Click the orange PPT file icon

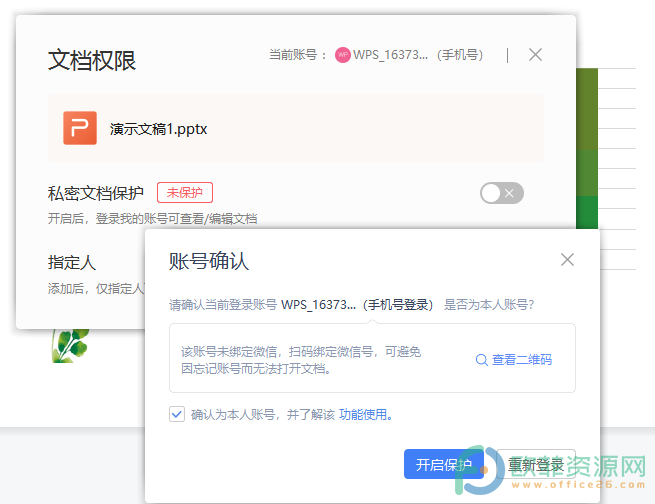pos(80,128)
